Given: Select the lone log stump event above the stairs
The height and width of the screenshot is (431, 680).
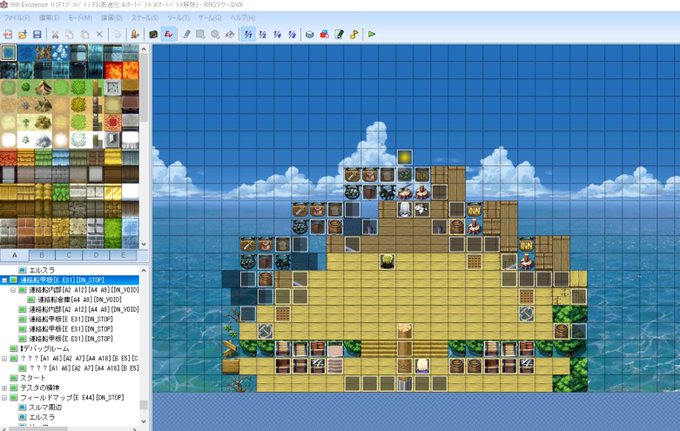Looking at the screenshot, I should [x=404, y=331].
